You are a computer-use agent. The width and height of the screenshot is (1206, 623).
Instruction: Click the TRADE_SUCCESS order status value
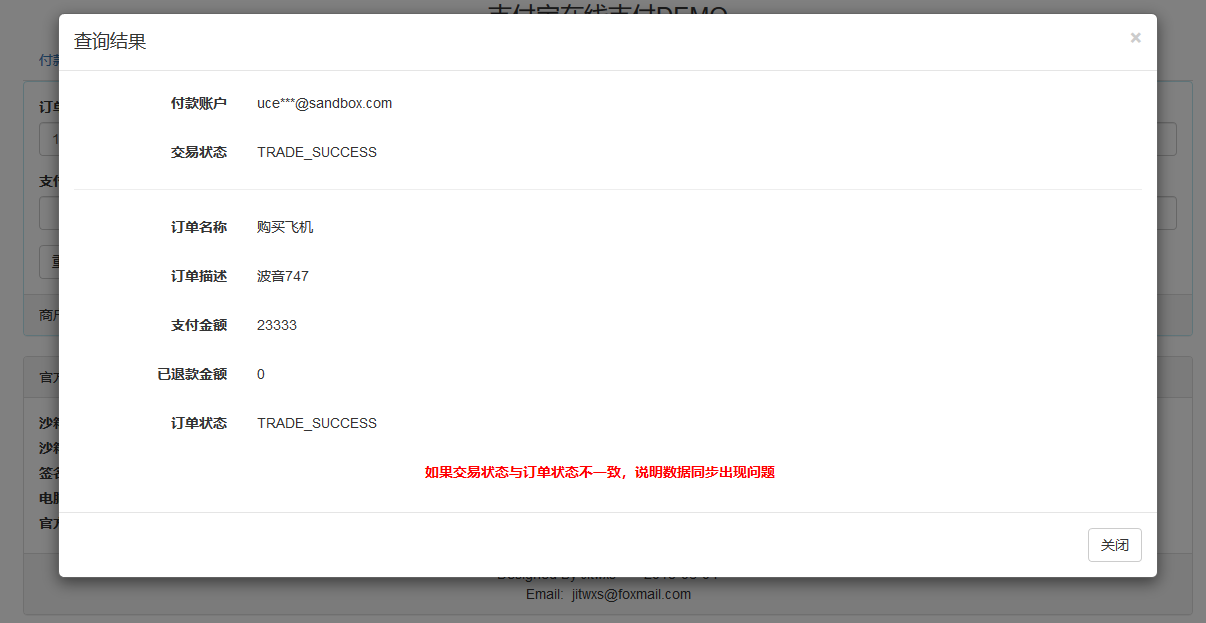pos(316,423)
